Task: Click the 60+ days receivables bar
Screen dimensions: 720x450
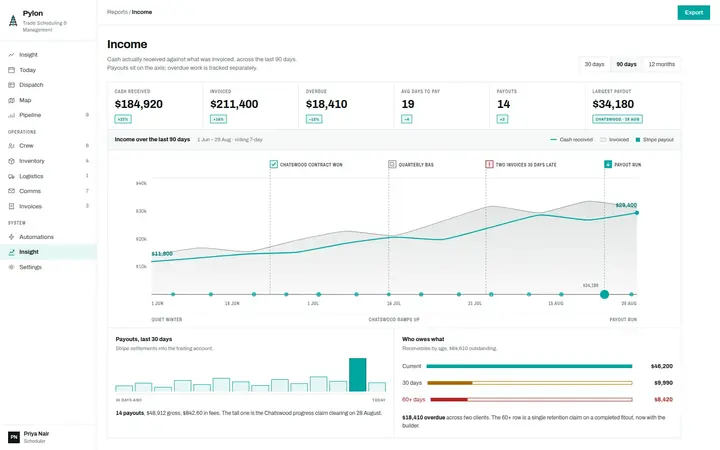Action: tap(531, 399)
